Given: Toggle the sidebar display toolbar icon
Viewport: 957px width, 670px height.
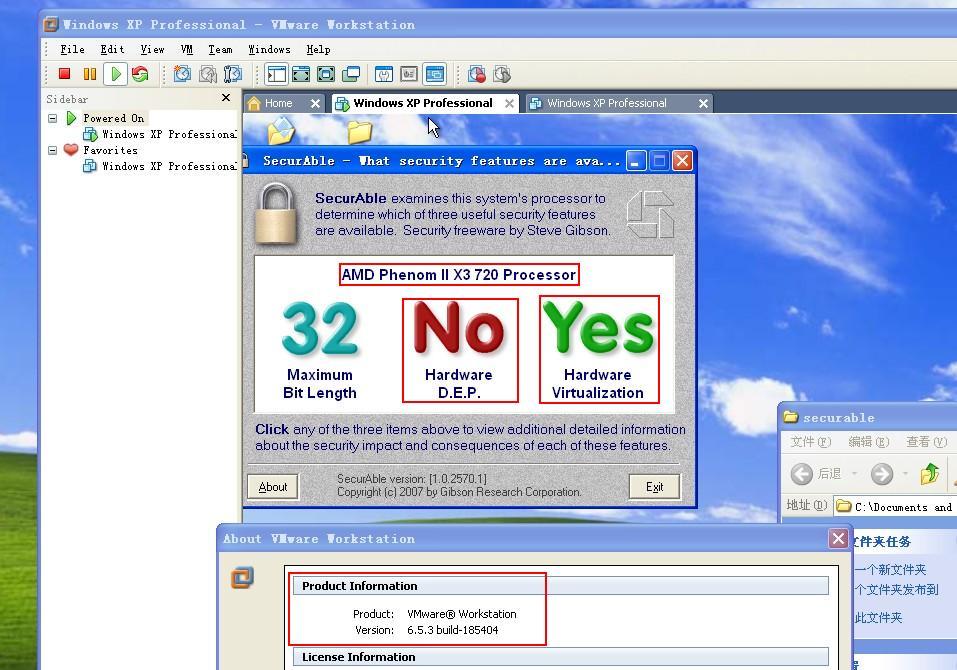Looking at the screenshot, I should [276, 74].
